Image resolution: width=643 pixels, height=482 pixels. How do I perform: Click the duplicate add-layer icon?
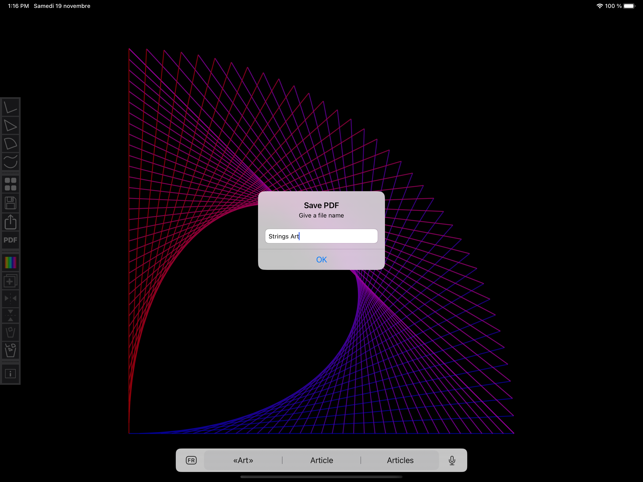(x=10, y=281)
